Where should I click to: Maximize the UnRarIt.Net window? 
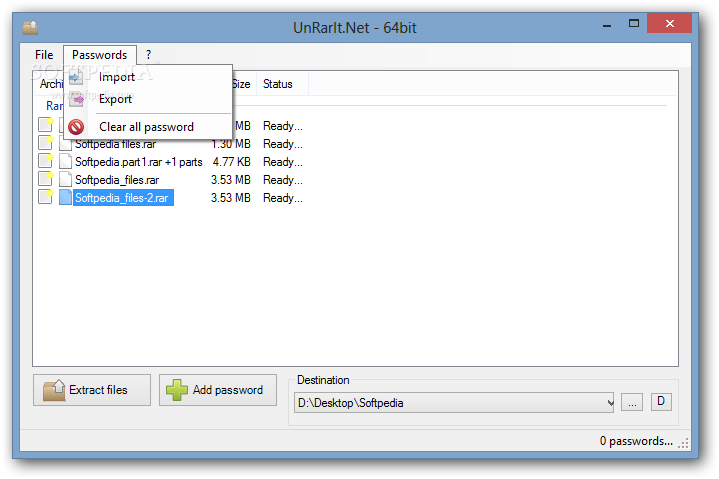[634, 23]
